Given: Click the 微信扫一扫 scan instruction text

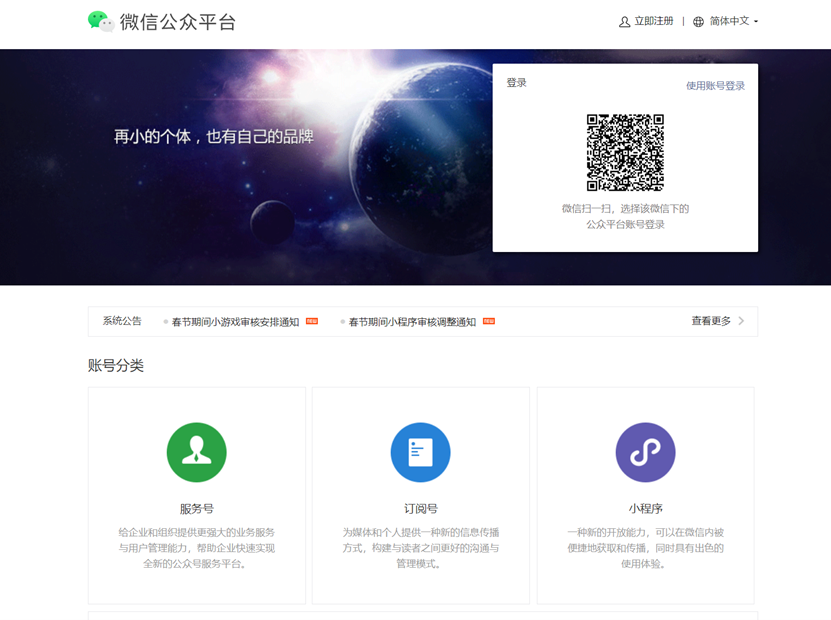Looking at the screenshot, I should click(x=625, y=216).
